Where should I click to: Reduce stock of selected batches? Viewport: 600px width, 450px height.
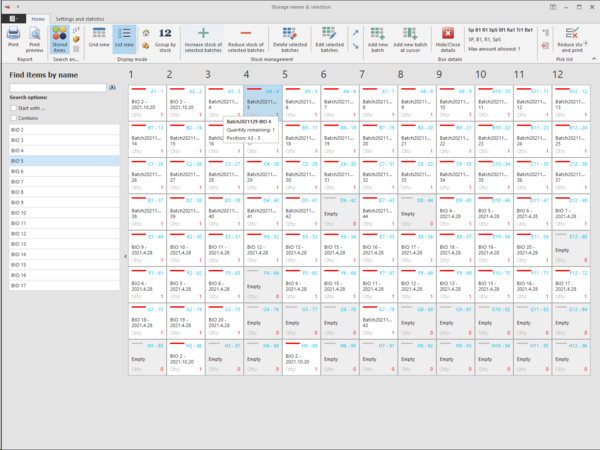[246, 38]
